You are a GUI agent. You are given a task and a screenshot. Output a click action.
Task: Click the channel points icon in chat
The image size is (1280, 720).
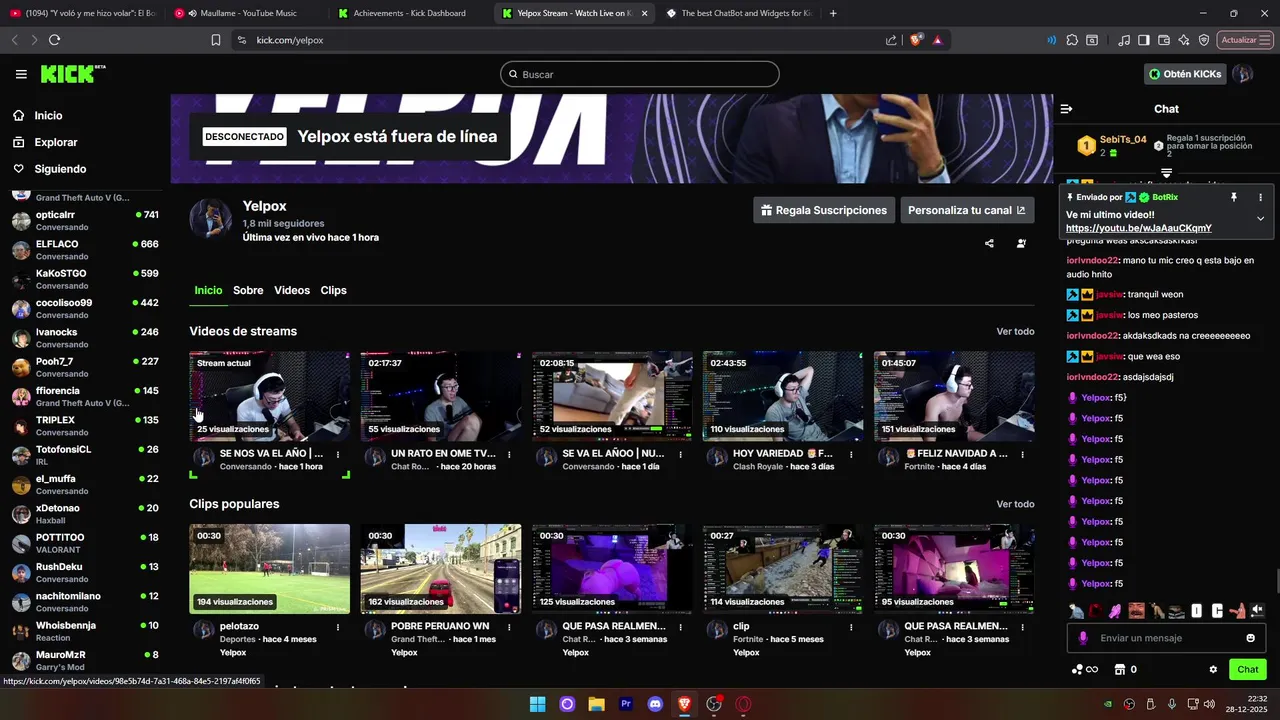[x=1085, y=670]
